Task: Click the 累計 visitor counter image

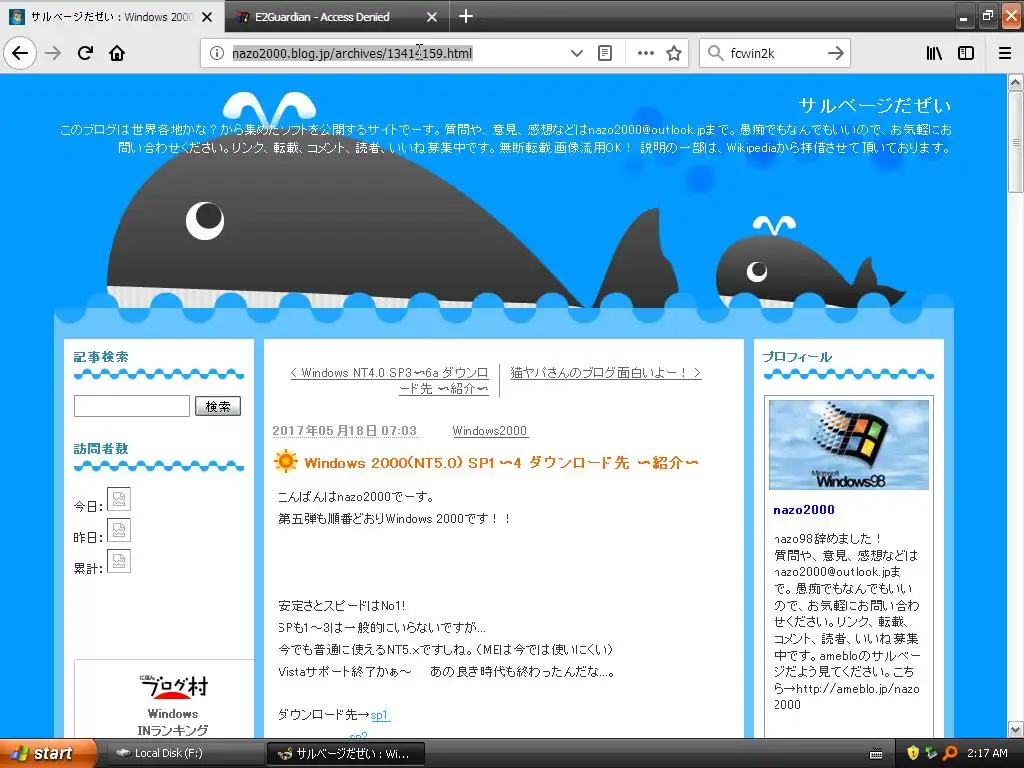Action: (118, 561)
